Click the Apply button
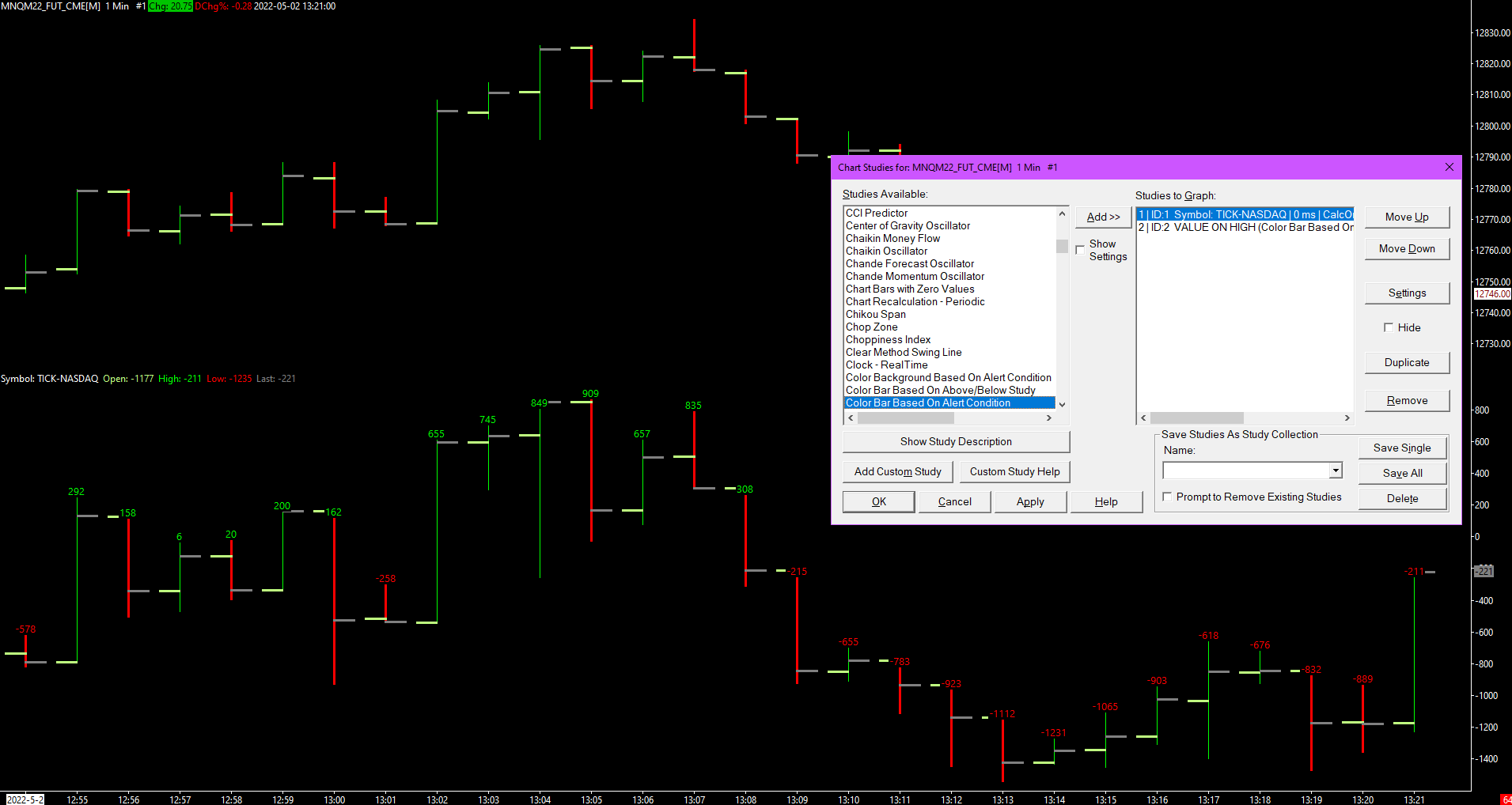 1030,501
